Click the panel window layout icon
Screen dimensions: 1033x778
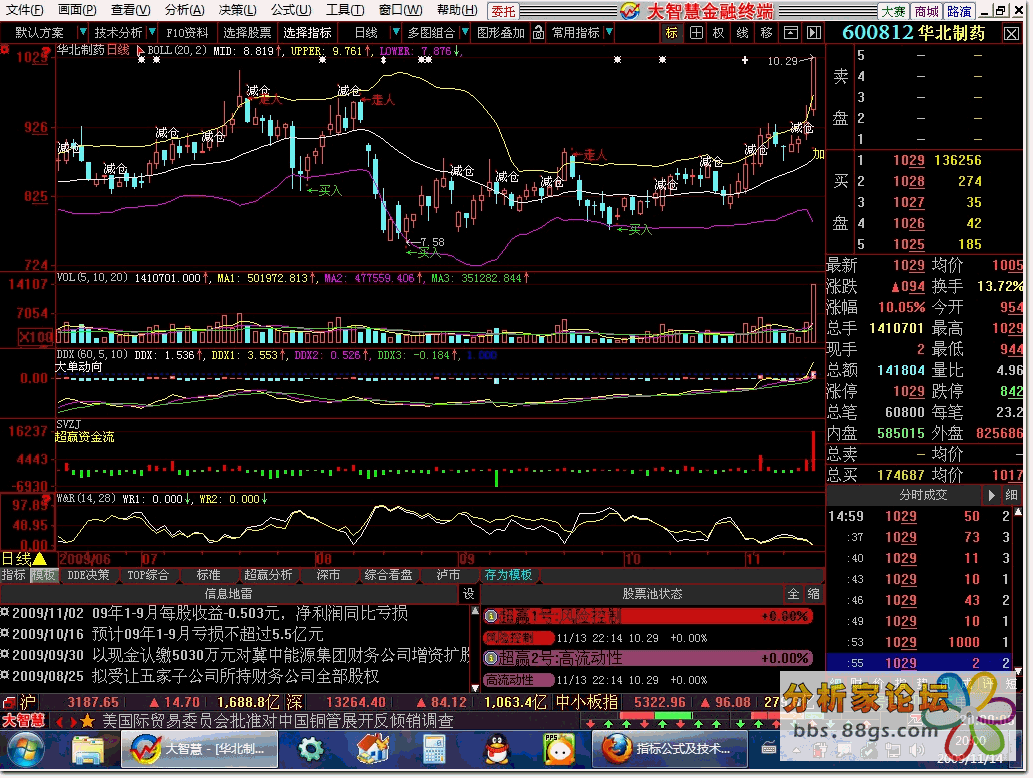(791, 33)
